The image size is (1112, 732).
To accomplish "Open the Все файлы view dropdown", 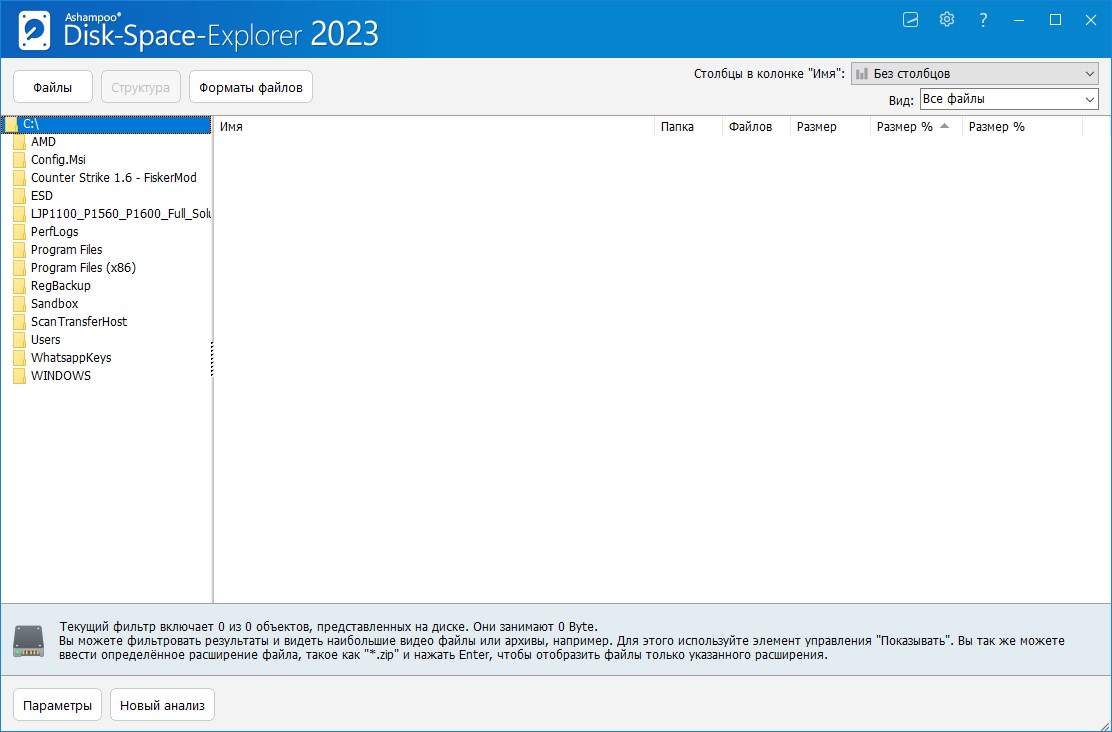I will (x=1008, y=99).
